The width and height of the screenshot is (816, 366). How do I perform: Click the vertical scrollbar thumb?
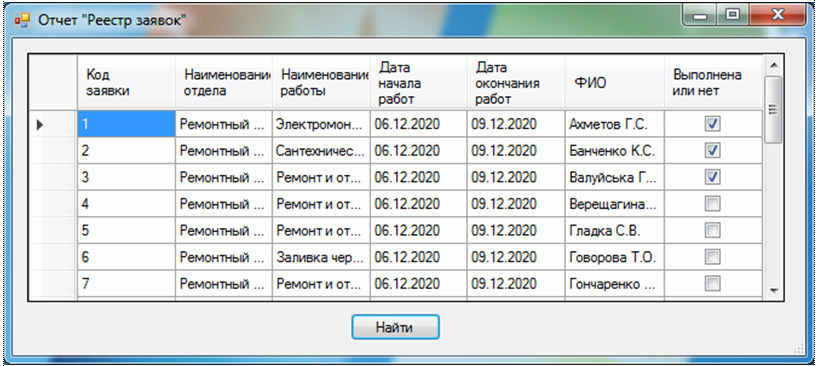(x=774, y=109)
